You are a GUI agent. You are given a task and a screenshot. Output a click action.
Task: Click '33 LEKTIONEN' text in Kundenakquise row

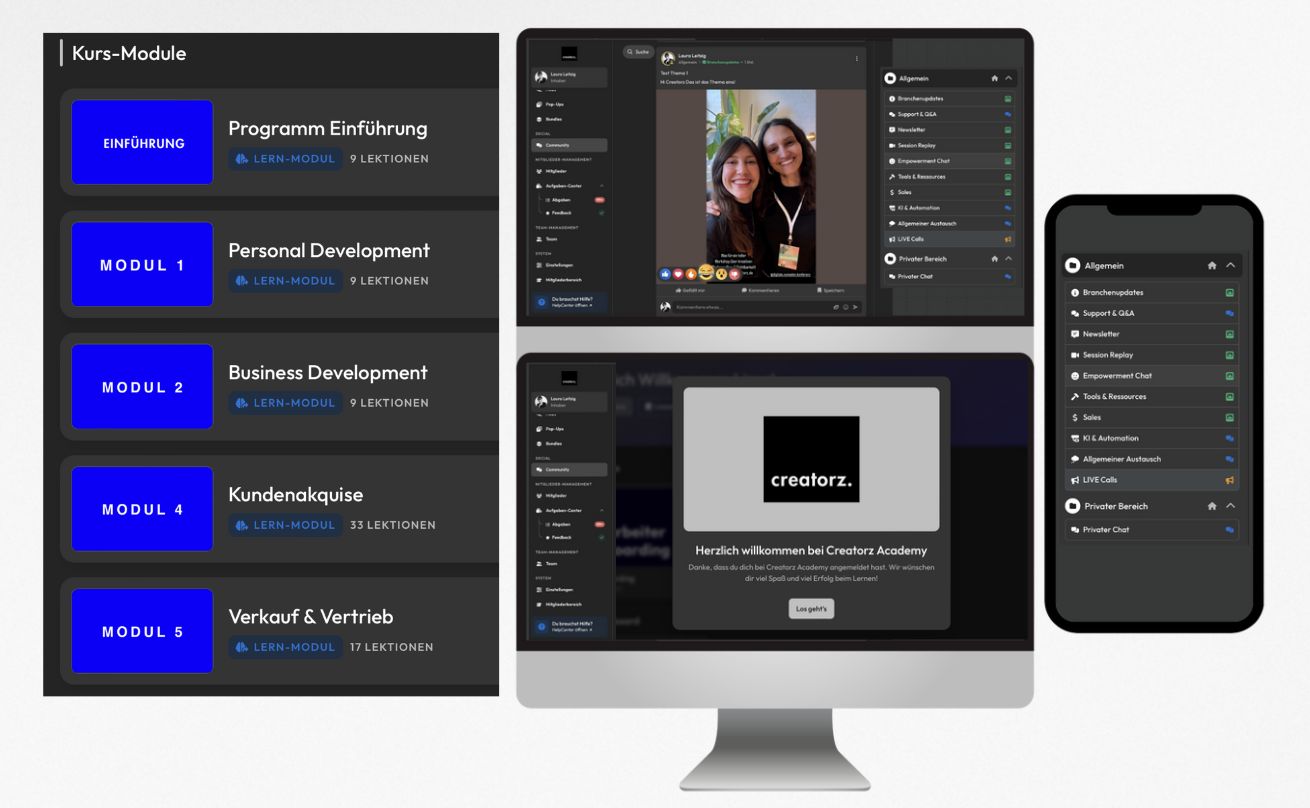393,525
